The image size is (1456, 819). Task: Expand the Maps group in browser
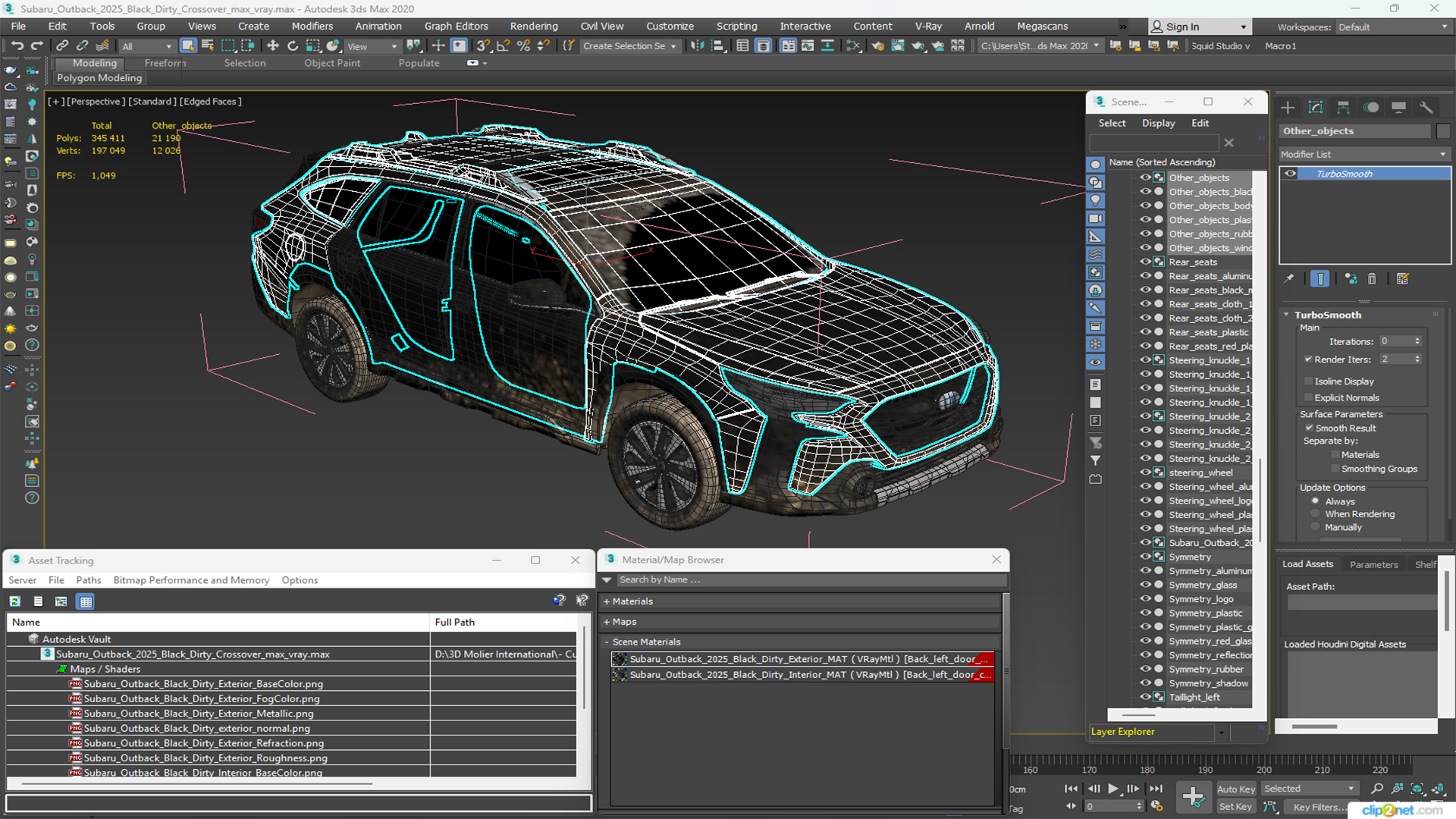click(607, 622)
